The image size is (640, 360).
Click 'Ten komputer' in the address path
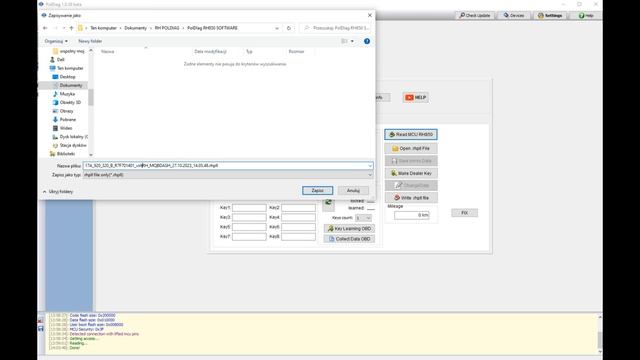(x=103, y=28)
